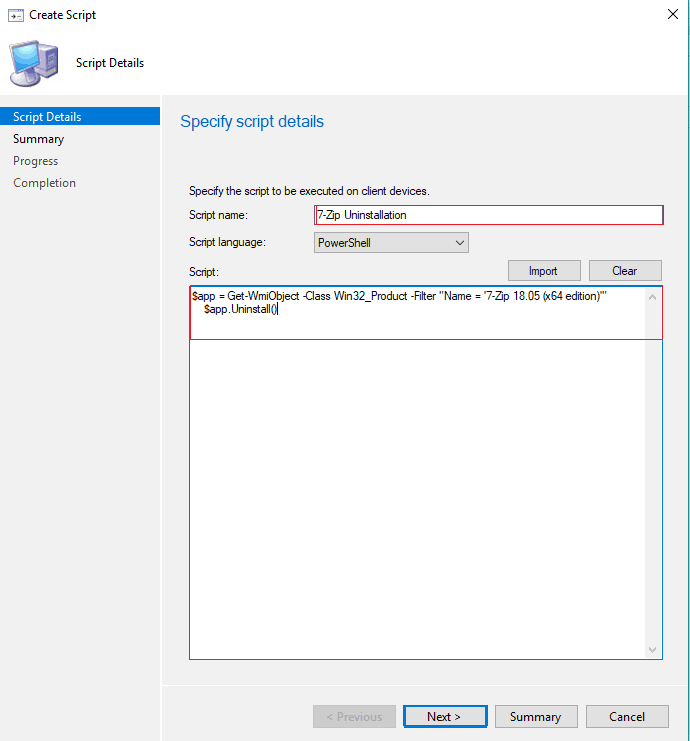Viewport: 690px width, 741px height.
Task: Go to Summary step in left sidebar
Action: 38,139
